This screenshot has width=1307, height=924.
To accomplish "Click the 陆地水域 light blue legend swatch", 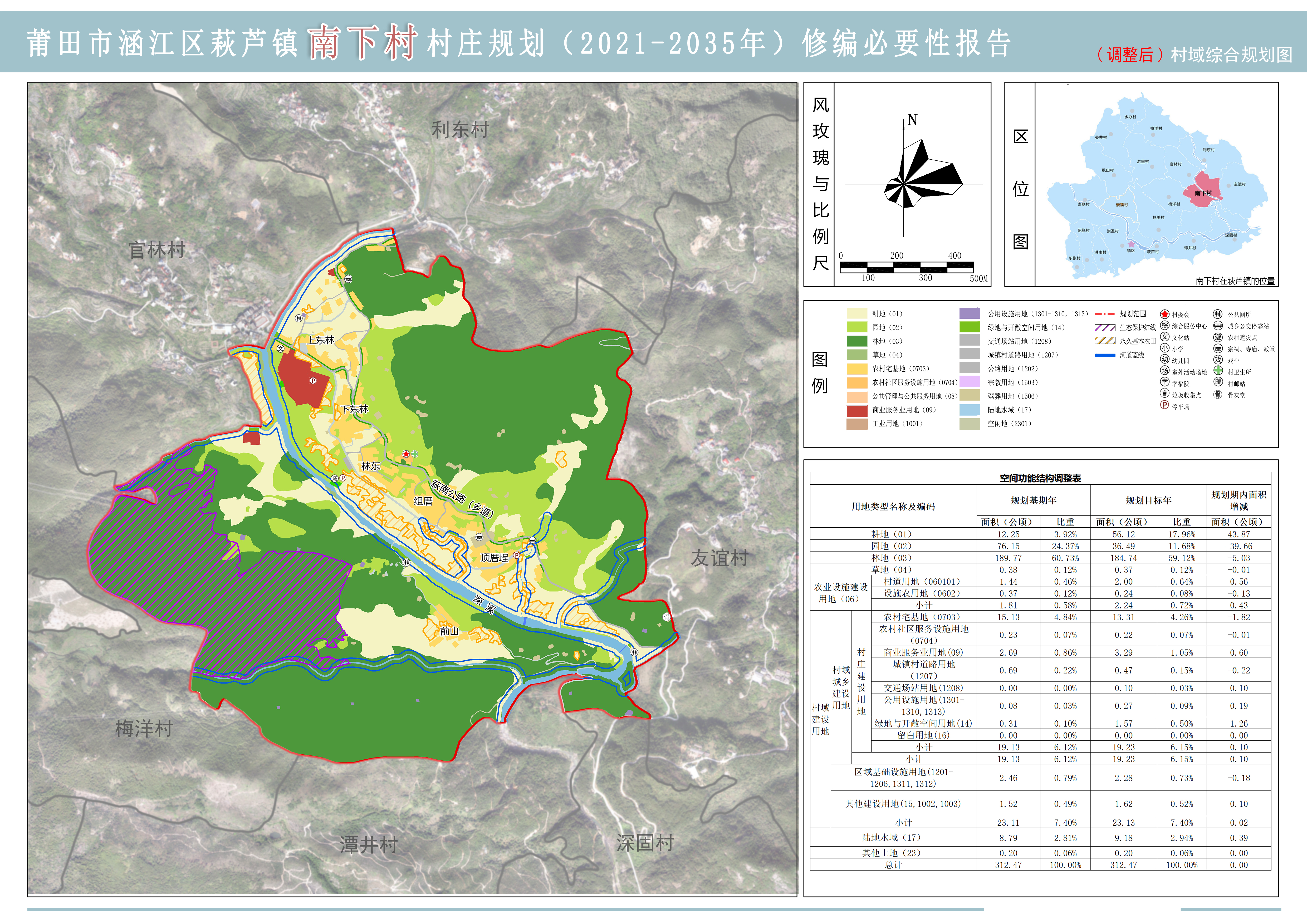I will [x=970, y=410].
